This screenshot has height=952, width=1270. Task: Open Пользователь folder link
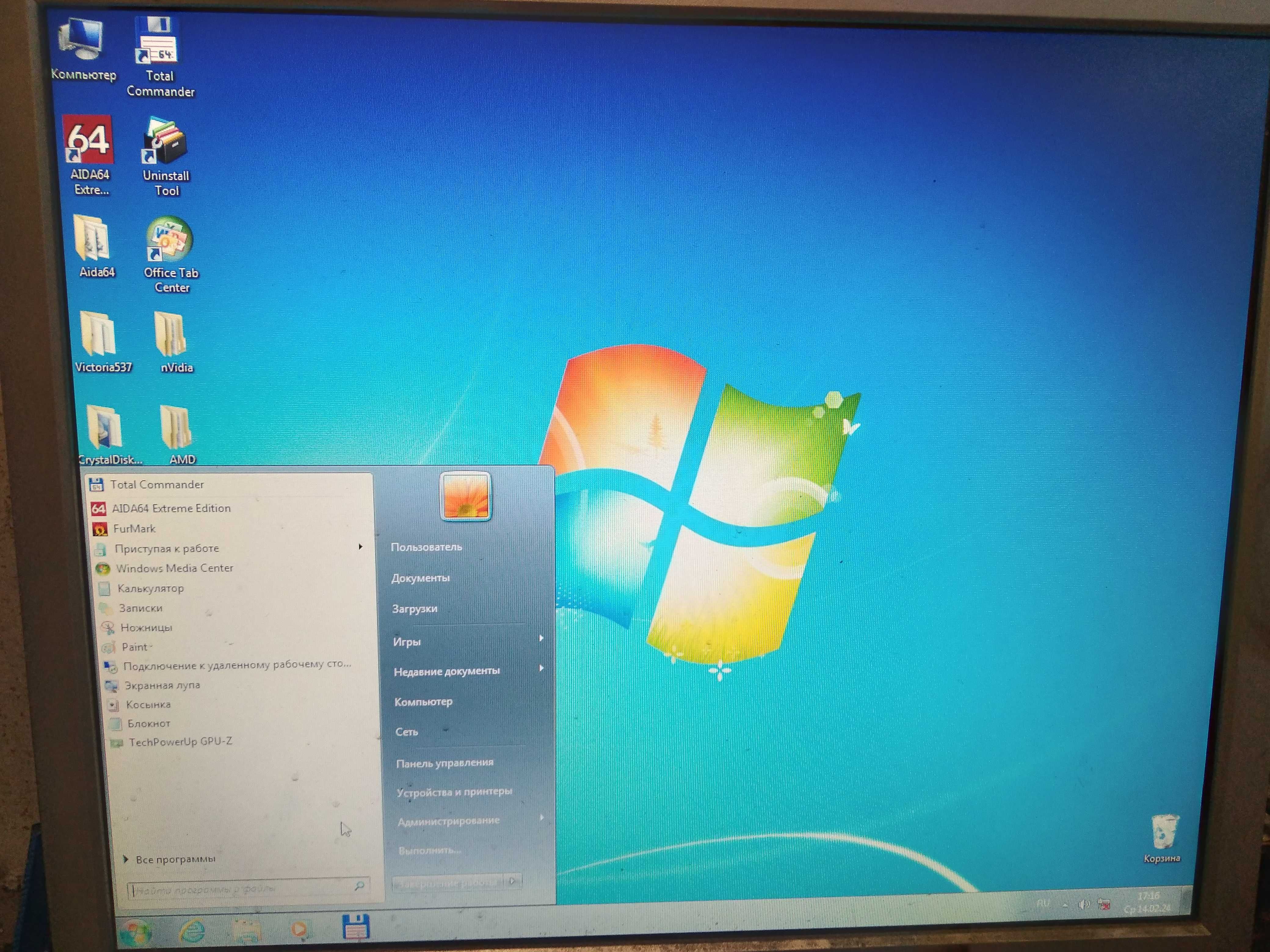click(x=426, y=547)
